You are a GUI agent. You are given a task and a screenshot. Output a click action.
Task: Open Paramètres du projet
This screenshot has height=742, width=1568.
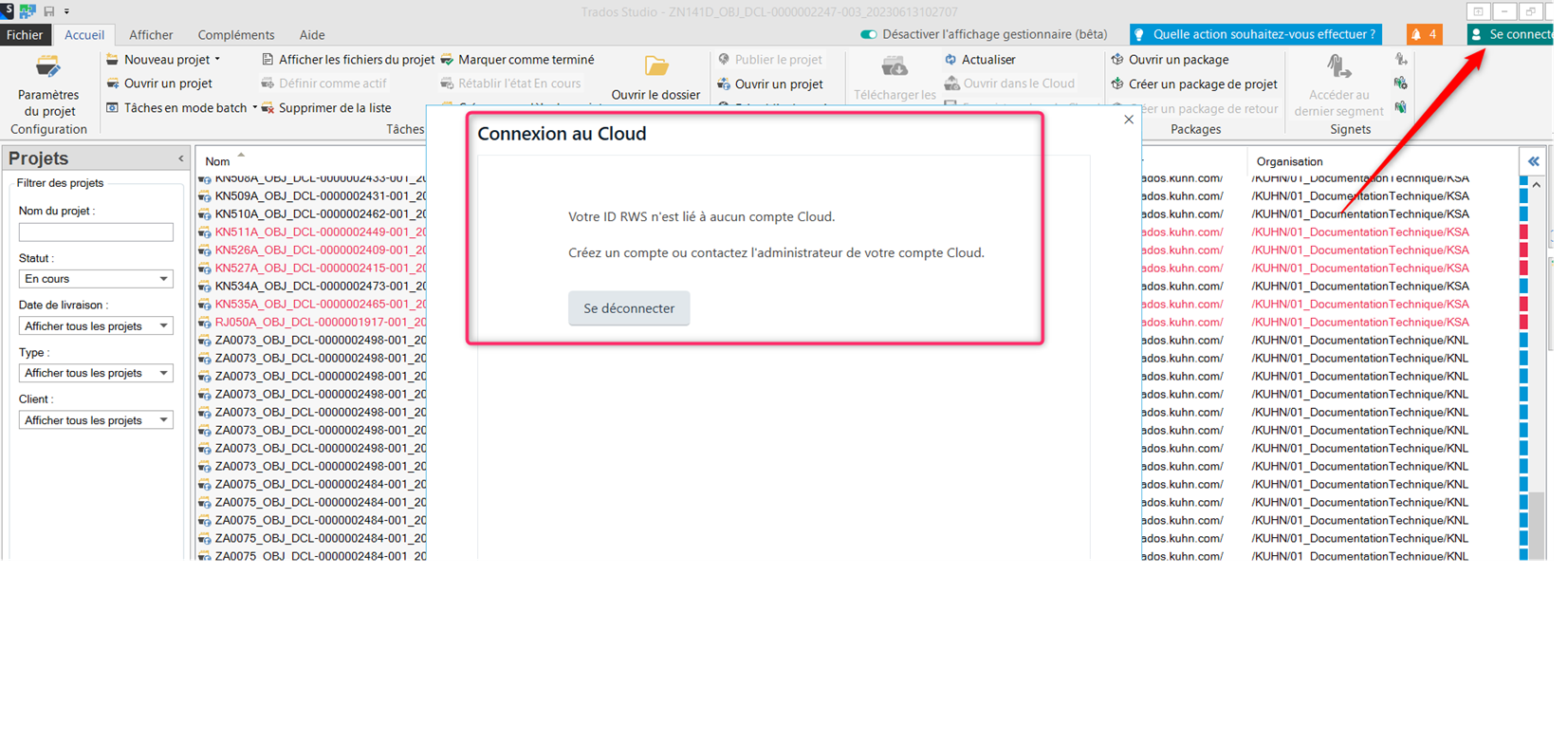click(x=48, y=86)
